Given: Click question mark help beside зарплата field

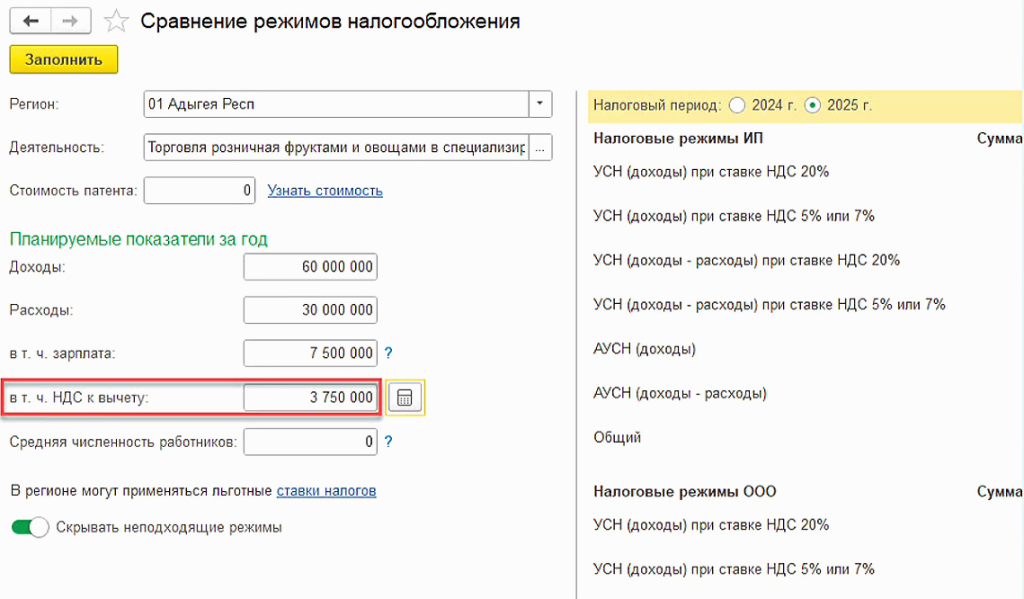Looking at the screenshot, I should 388,353.
